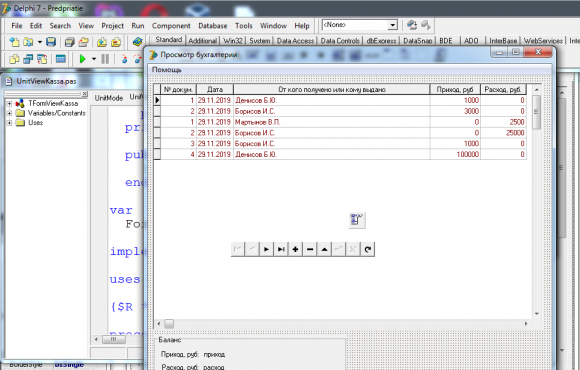Click the Save file toolbar icon
The height and width of the screenshot is (370, 580).
coord(51,42)
